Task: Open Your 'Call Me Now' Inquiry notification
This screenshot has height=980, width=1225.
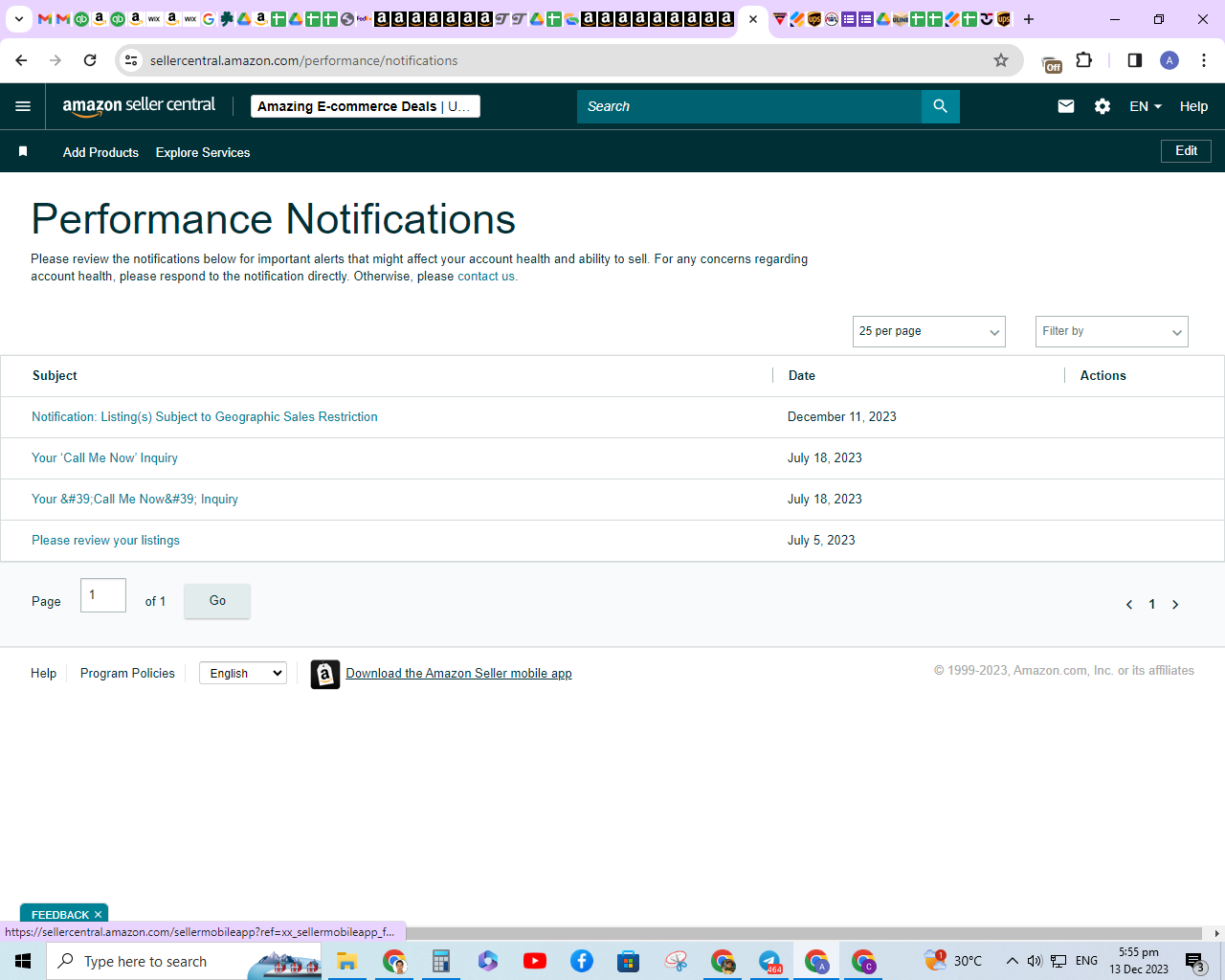Action: tap(104, 458)
